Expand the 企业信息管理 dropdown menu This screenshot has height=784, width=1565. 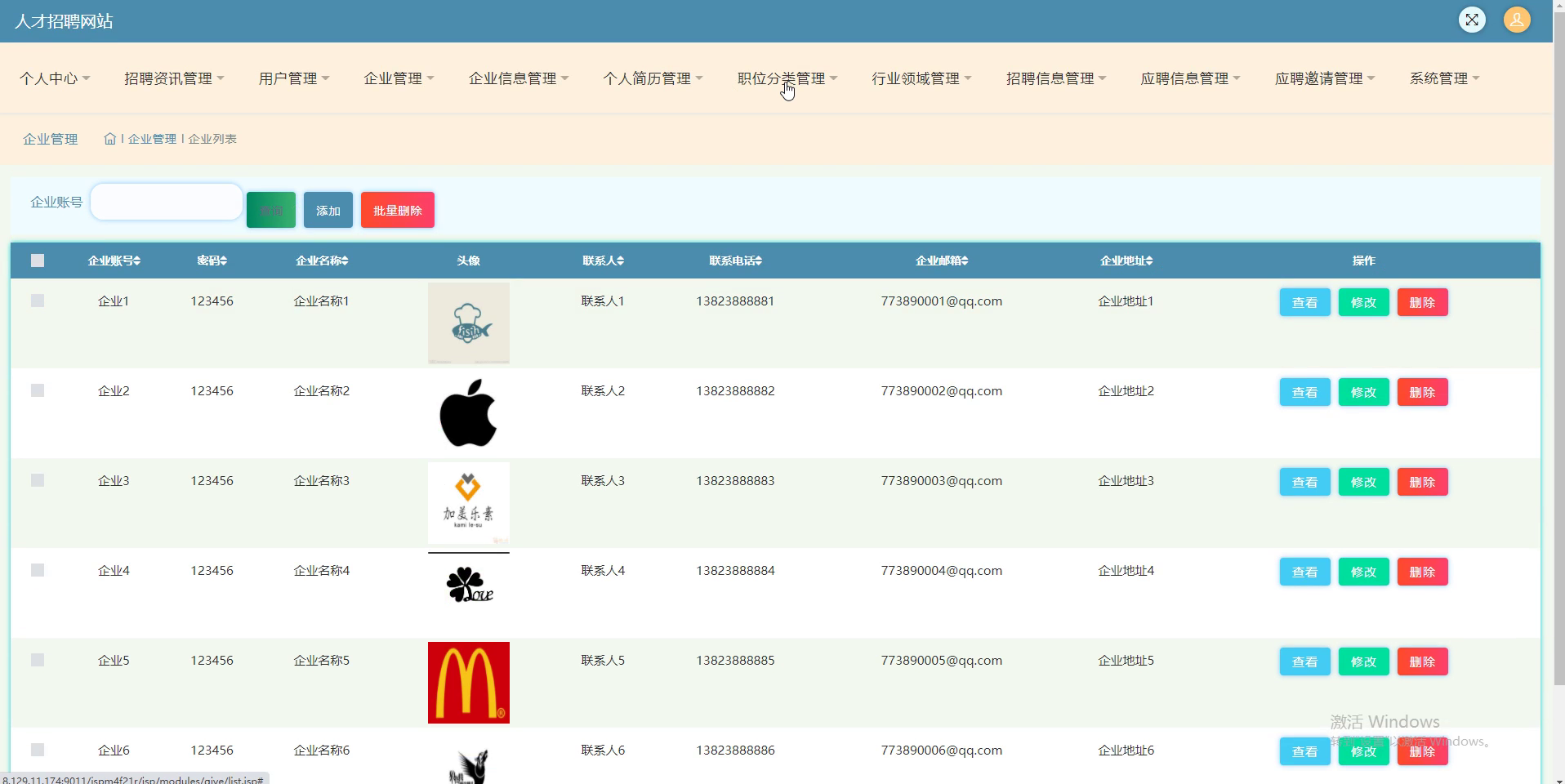coord(519,78)
